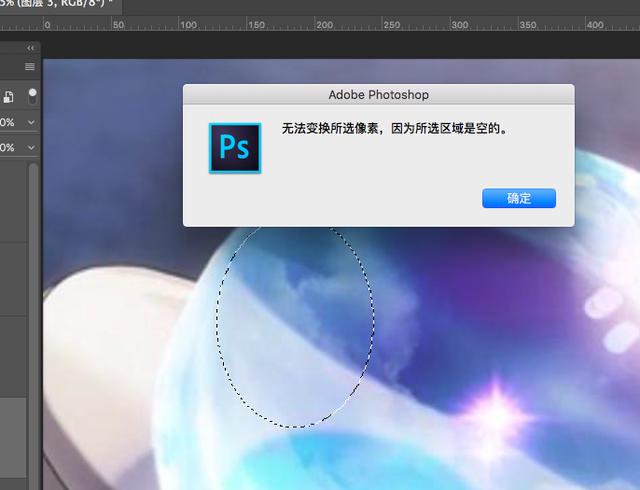Click the 确定 button in the dialog
The image size is (640, 490).
tap(519, 198)
